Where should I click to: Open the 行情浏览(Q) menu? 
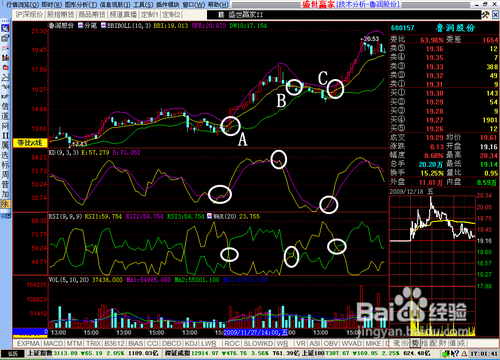[x=23, y=5]
